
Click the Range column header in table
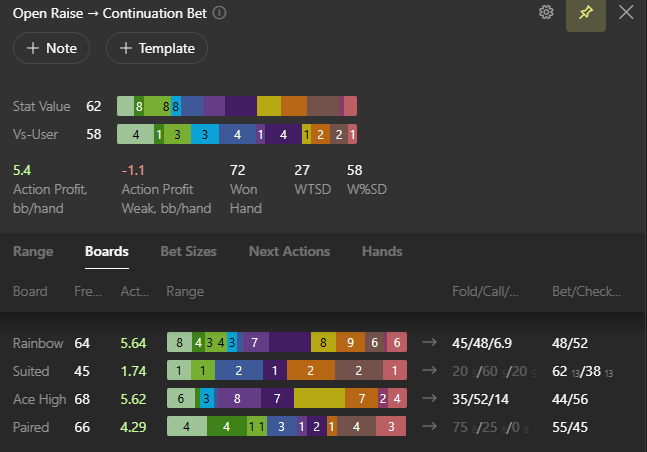(x=185, y=291)
